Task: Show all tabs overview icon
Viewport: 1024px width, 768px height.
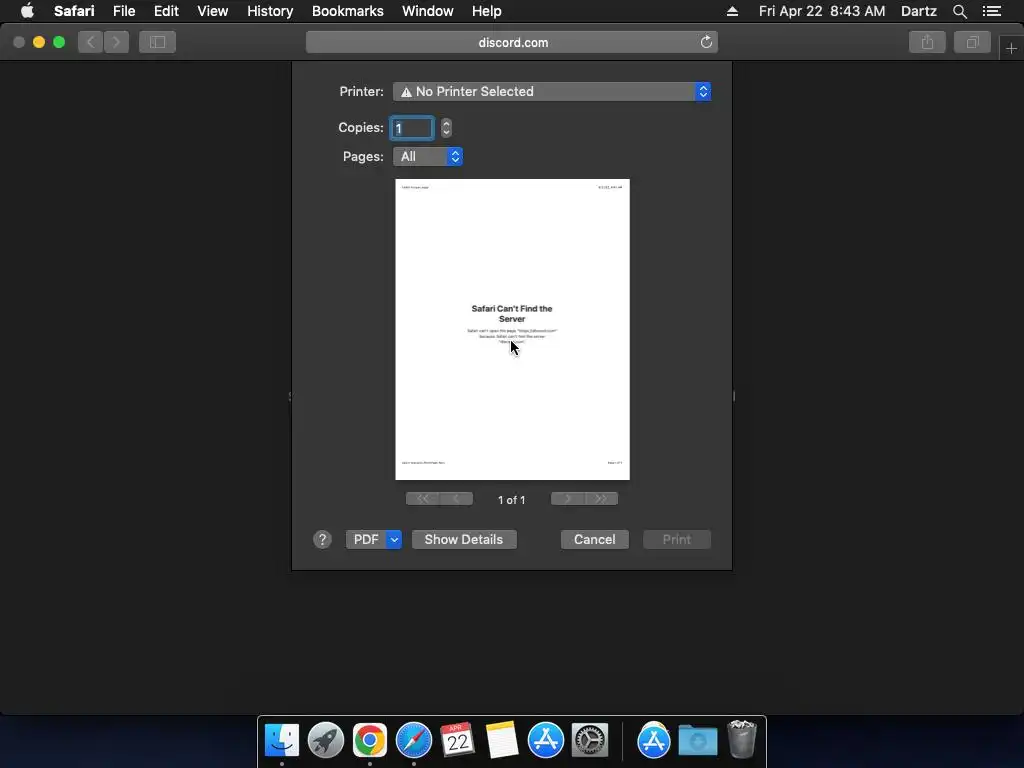Action: [972, 42]
